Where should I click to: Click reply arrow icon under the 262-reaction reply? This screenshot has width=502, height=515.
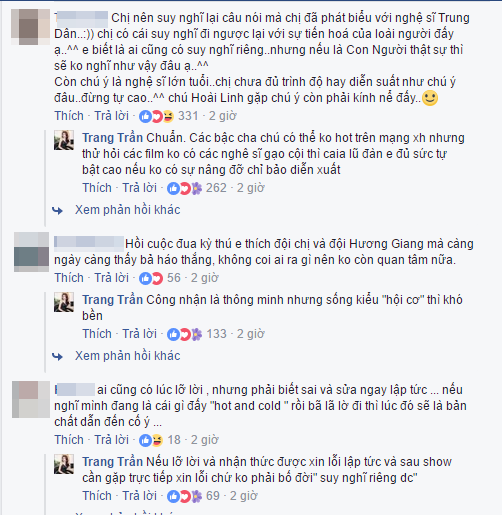click(x=57, y=211)
